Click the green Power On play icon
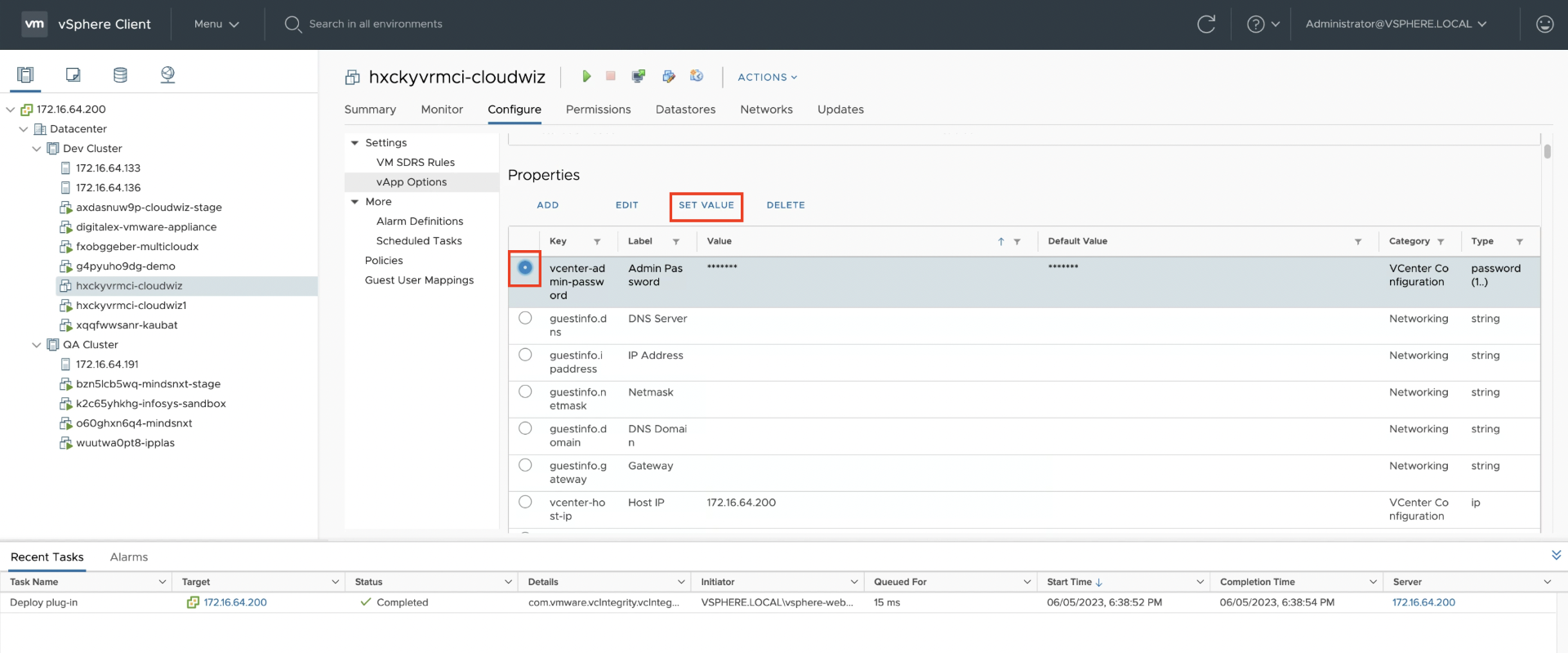Viewport: 1568px width, 653px height. pos(586,76)
